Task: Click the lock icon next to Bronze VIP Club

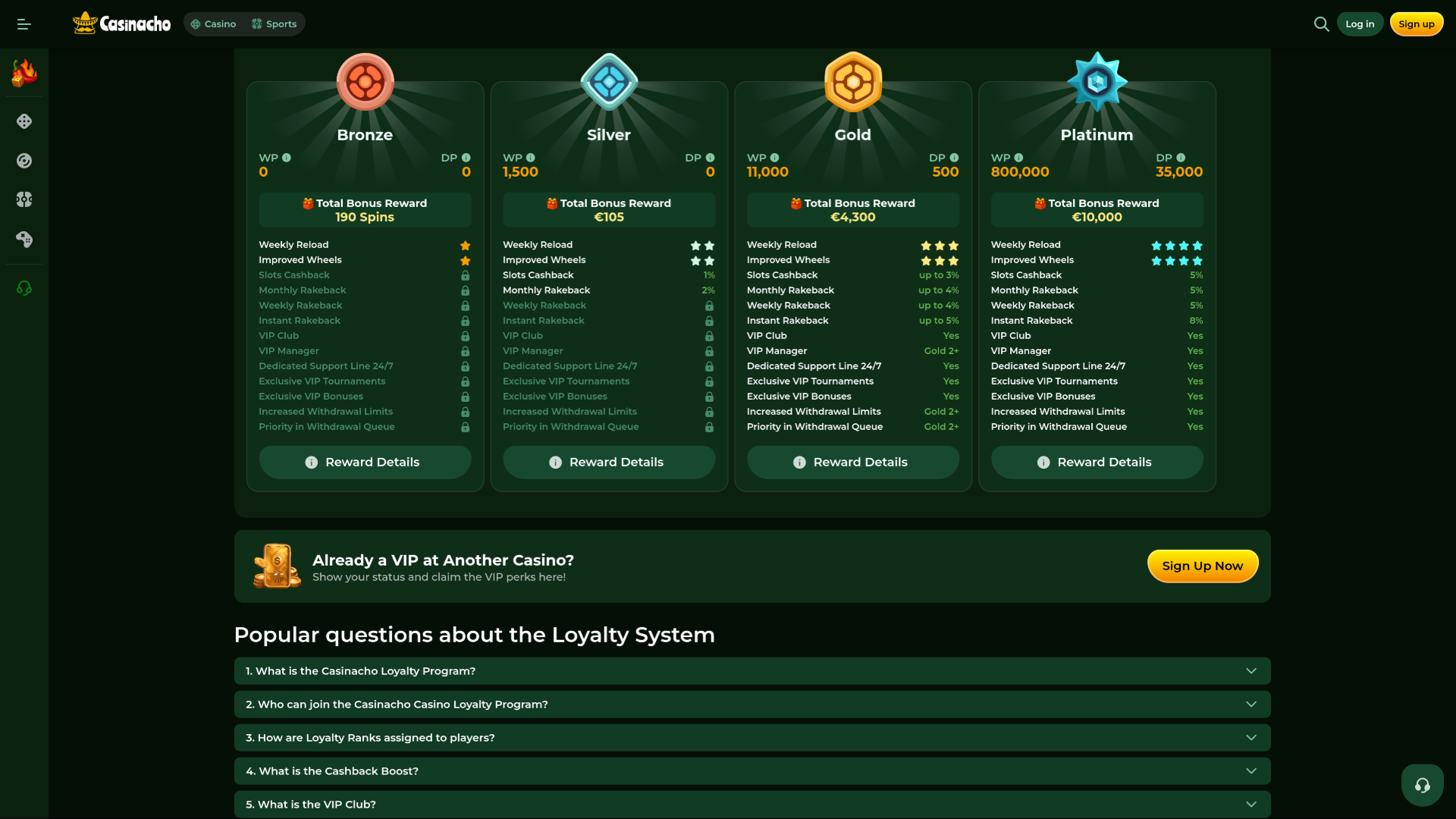Action: [x=465, y=336]
